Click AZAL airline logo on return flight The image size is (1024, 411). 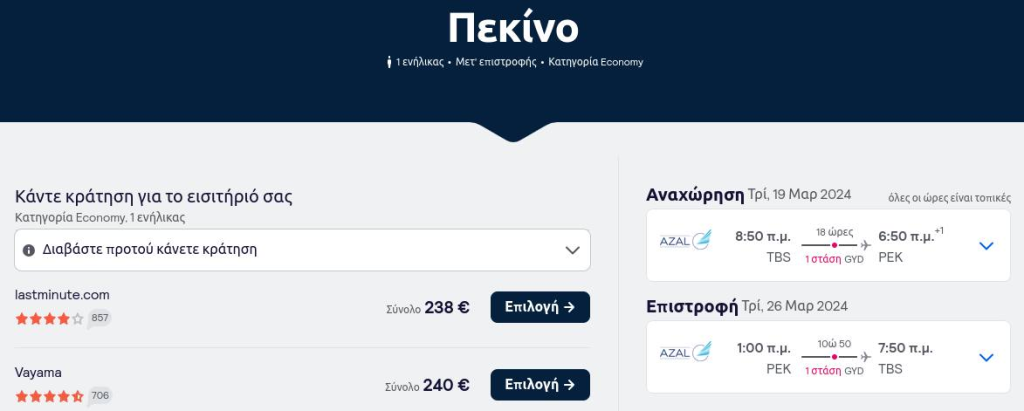(x=685, y=352)
